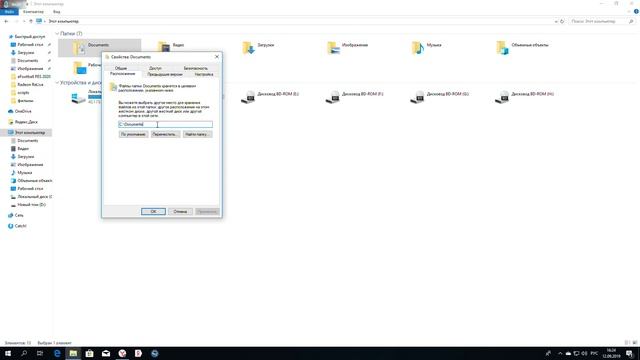640x360 pixels.
Task: Close the Свойства: Documents dialog
Action: (217, 57)
